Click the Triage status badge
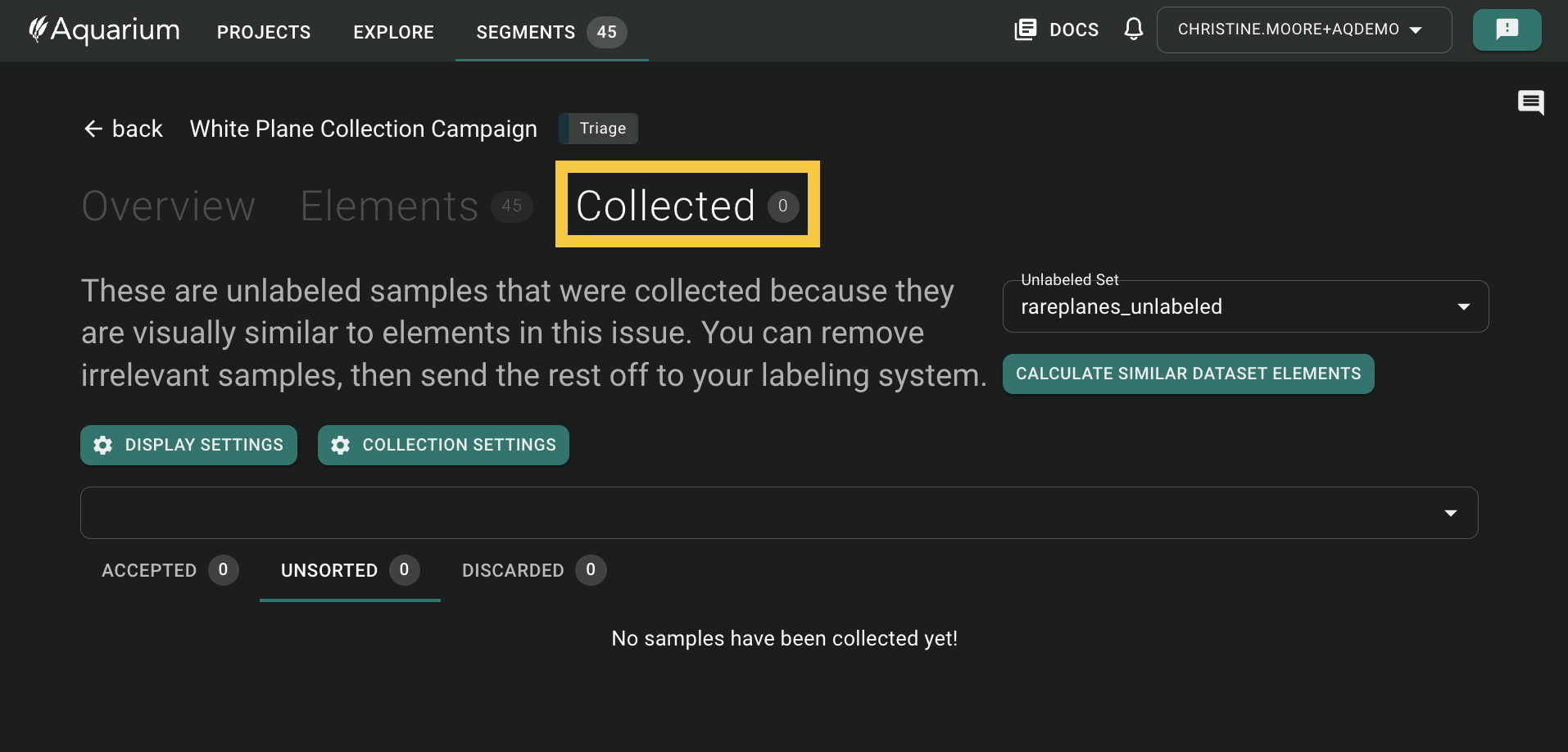 click(x=602, y=129)
